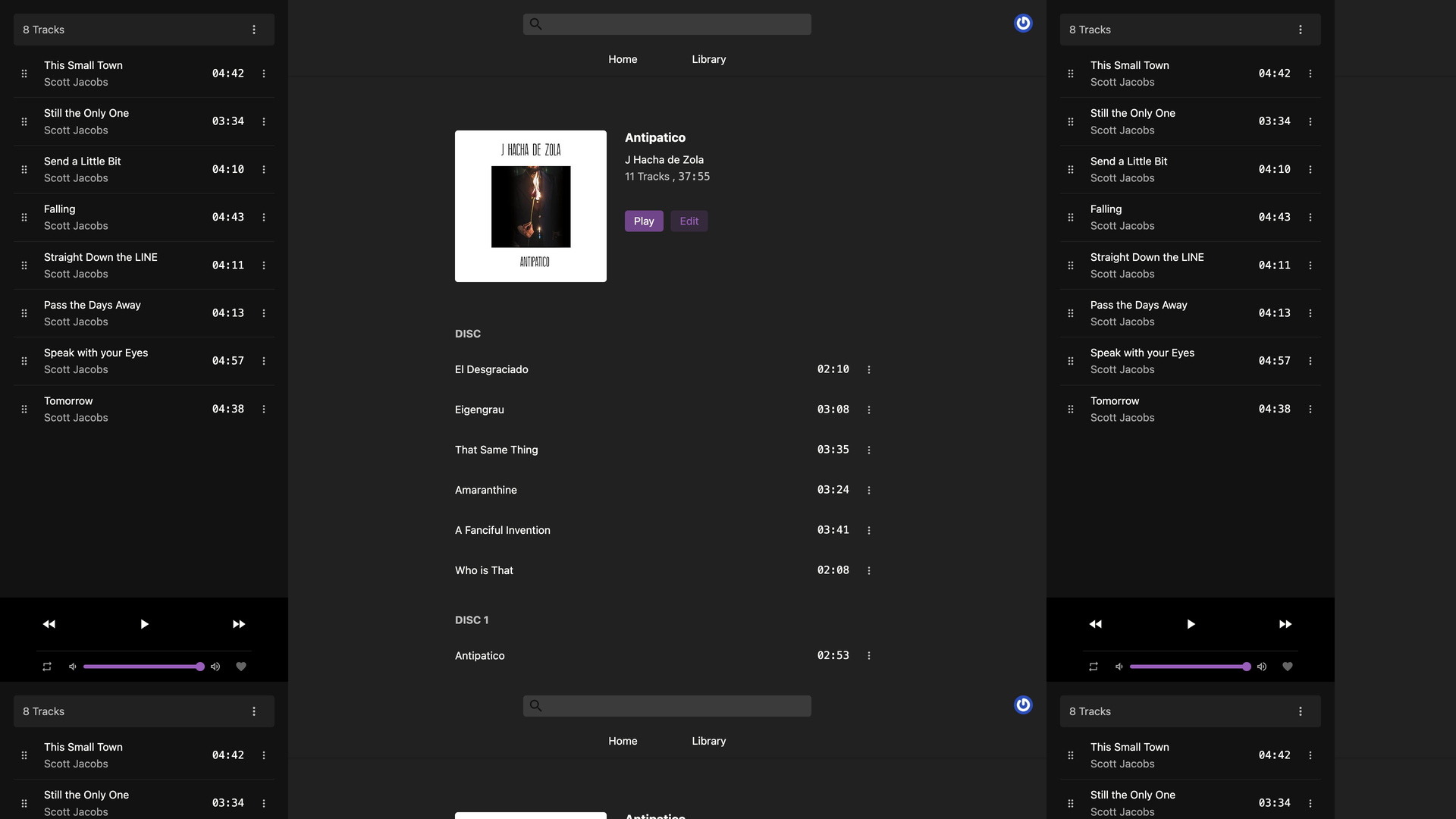Go to Library in the upper navigation
Viewport: 1456px width, 819px height.
point(709,59)
